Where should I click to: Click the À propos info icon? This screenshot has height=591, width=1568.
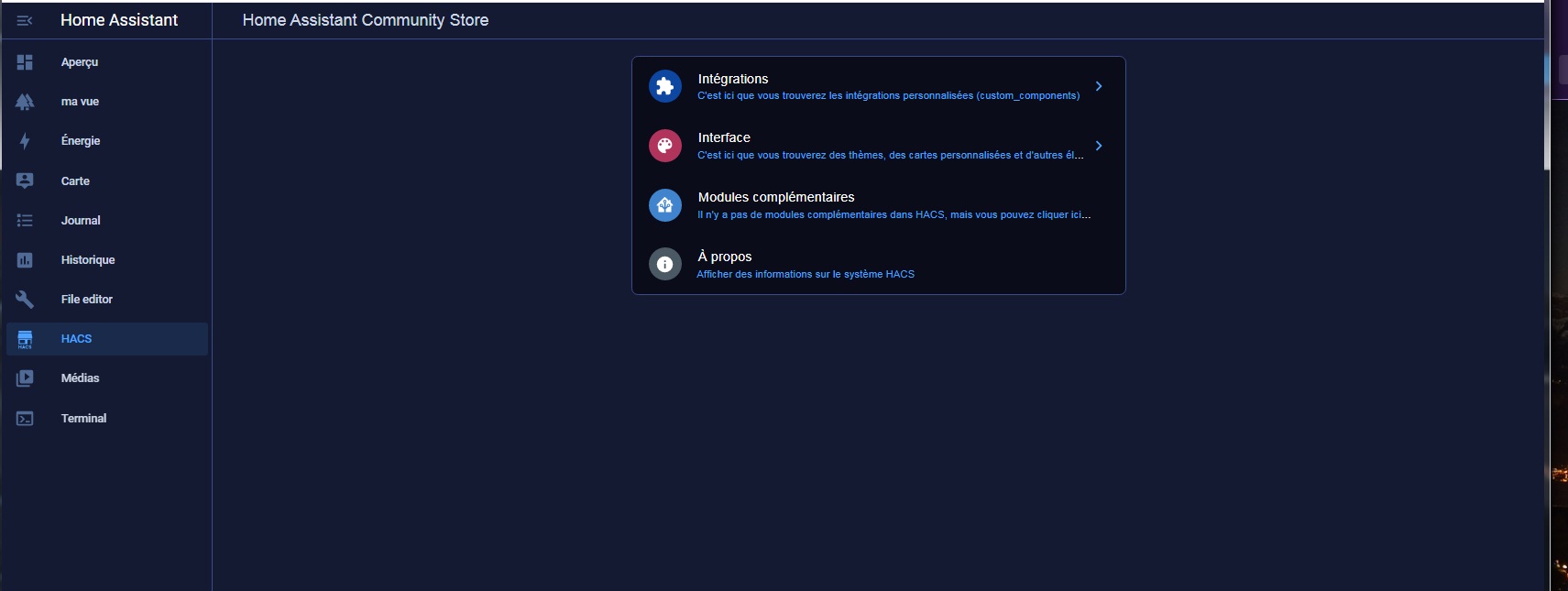665,264
